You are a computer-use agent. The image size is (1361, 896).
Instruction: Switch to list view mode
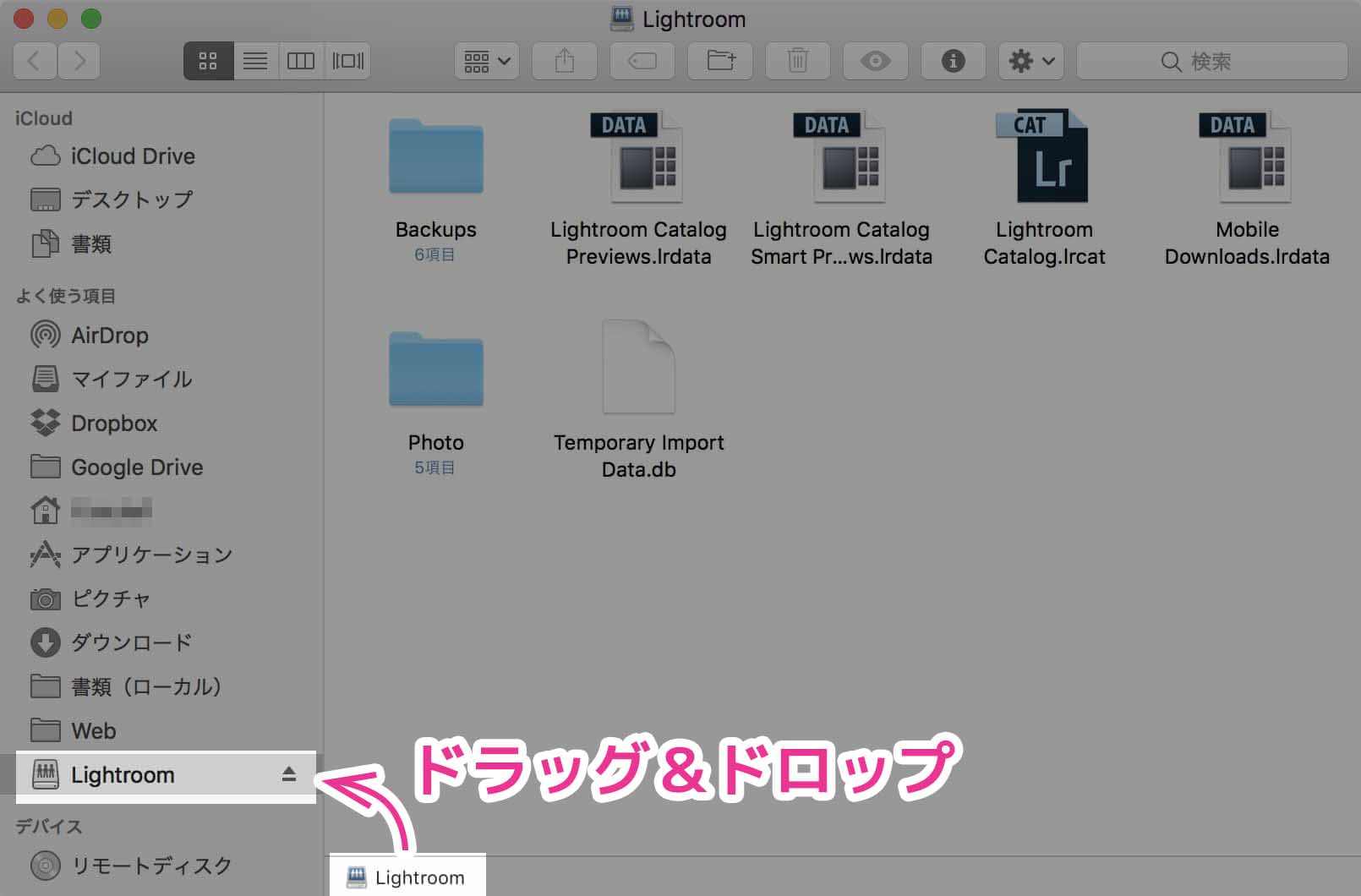(255, 61)
